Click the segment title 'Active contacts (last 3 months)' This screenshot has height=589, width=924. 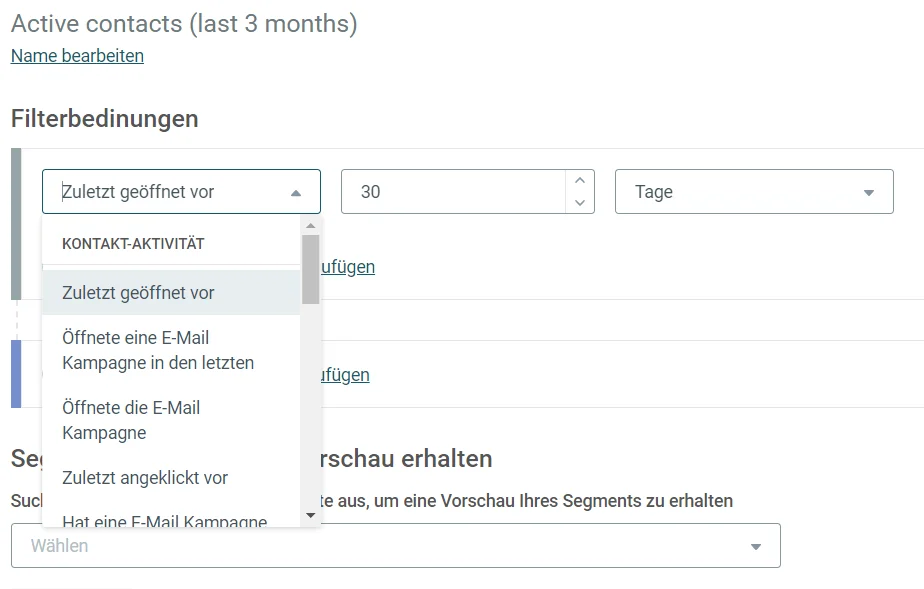(x=184, y=24)
